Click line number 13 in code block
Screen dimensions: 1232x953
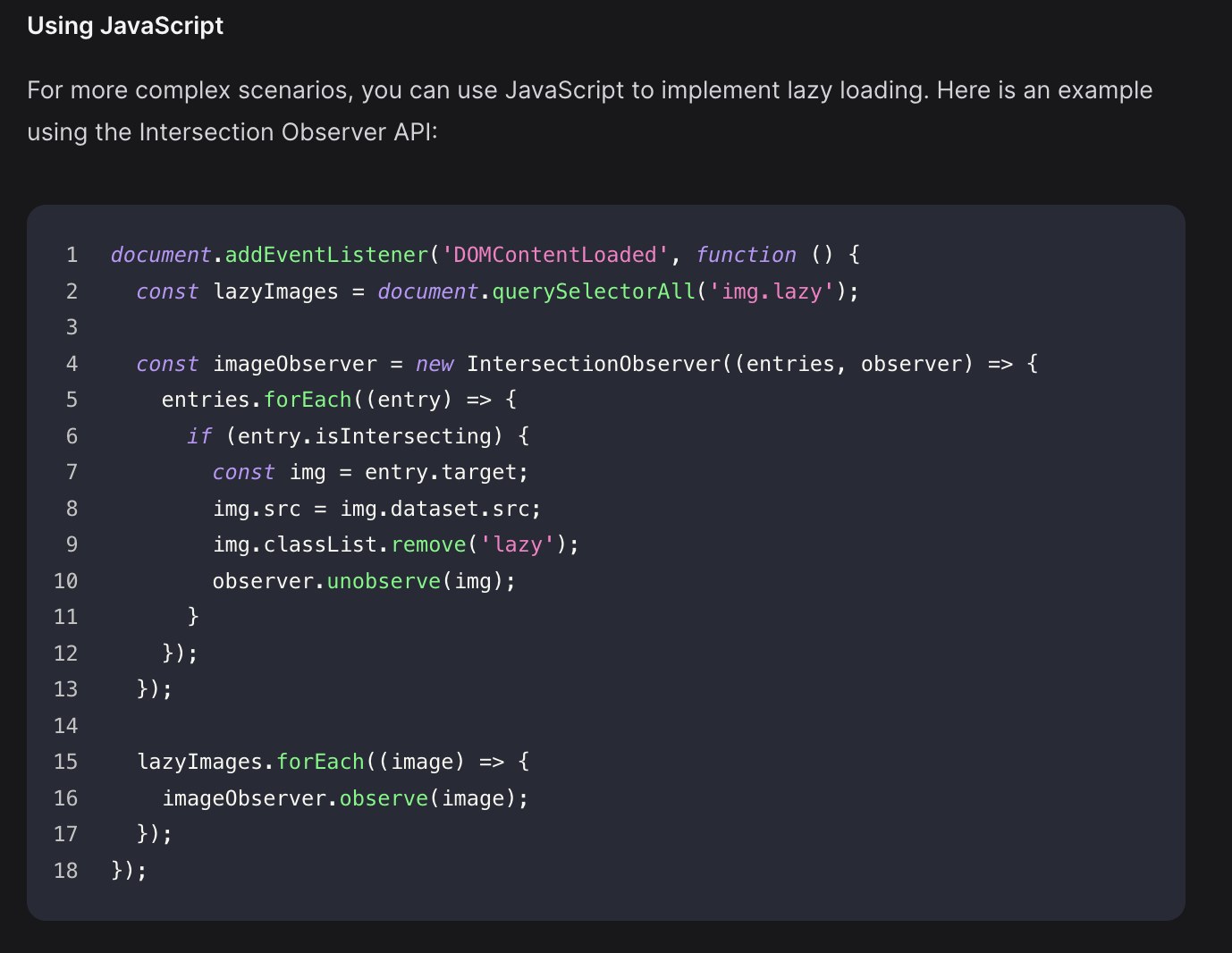pyautogui.click(x=66, y=689)
